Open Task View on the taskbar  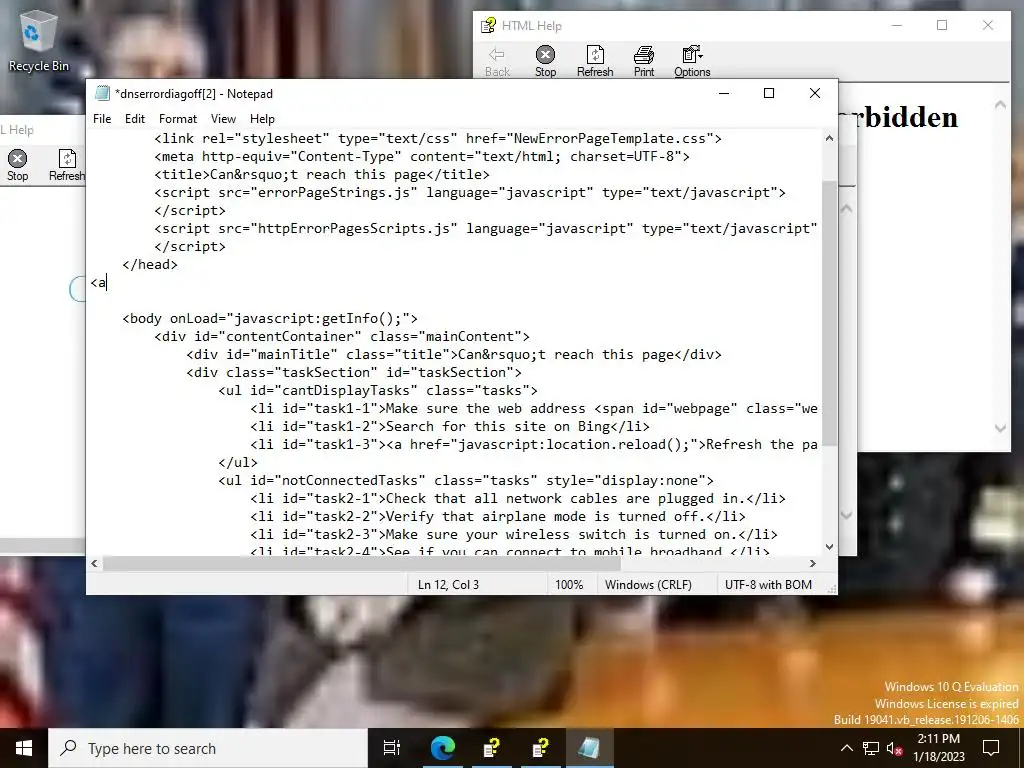(x=392, y=748)
